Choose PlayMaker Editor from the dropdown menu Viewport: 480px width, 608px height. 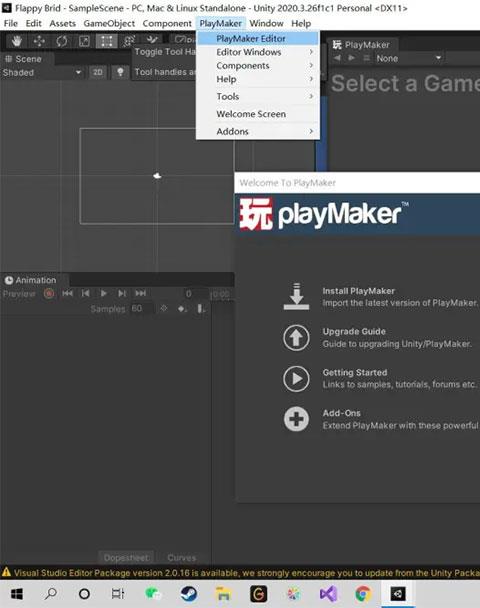(x=258, y=38)
